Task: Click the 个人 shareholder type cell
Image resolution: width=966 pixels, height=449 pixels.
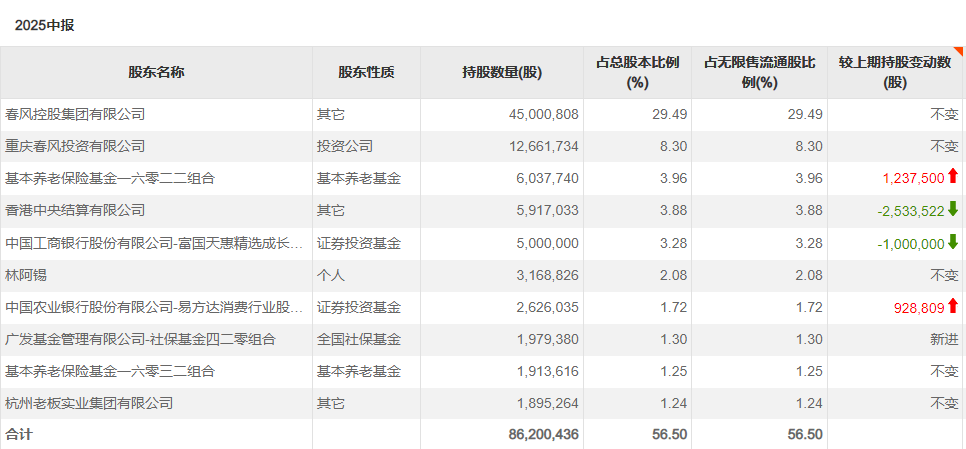Action: [331, 275]
